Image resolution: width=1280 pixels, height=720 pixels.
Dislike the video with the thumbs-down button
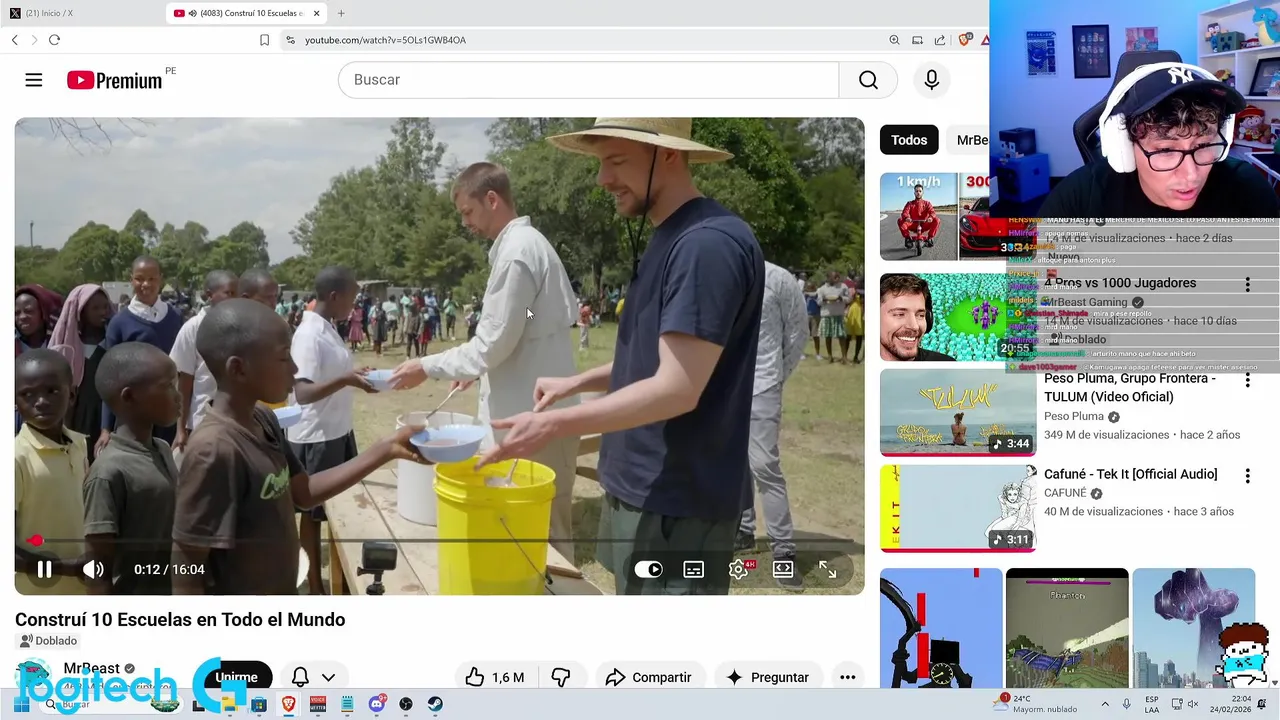coord(561,677)
